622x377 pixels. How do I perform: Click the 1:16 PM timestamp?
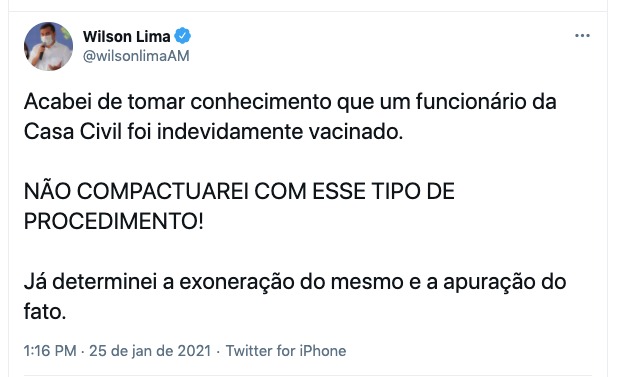pos(50,351)
